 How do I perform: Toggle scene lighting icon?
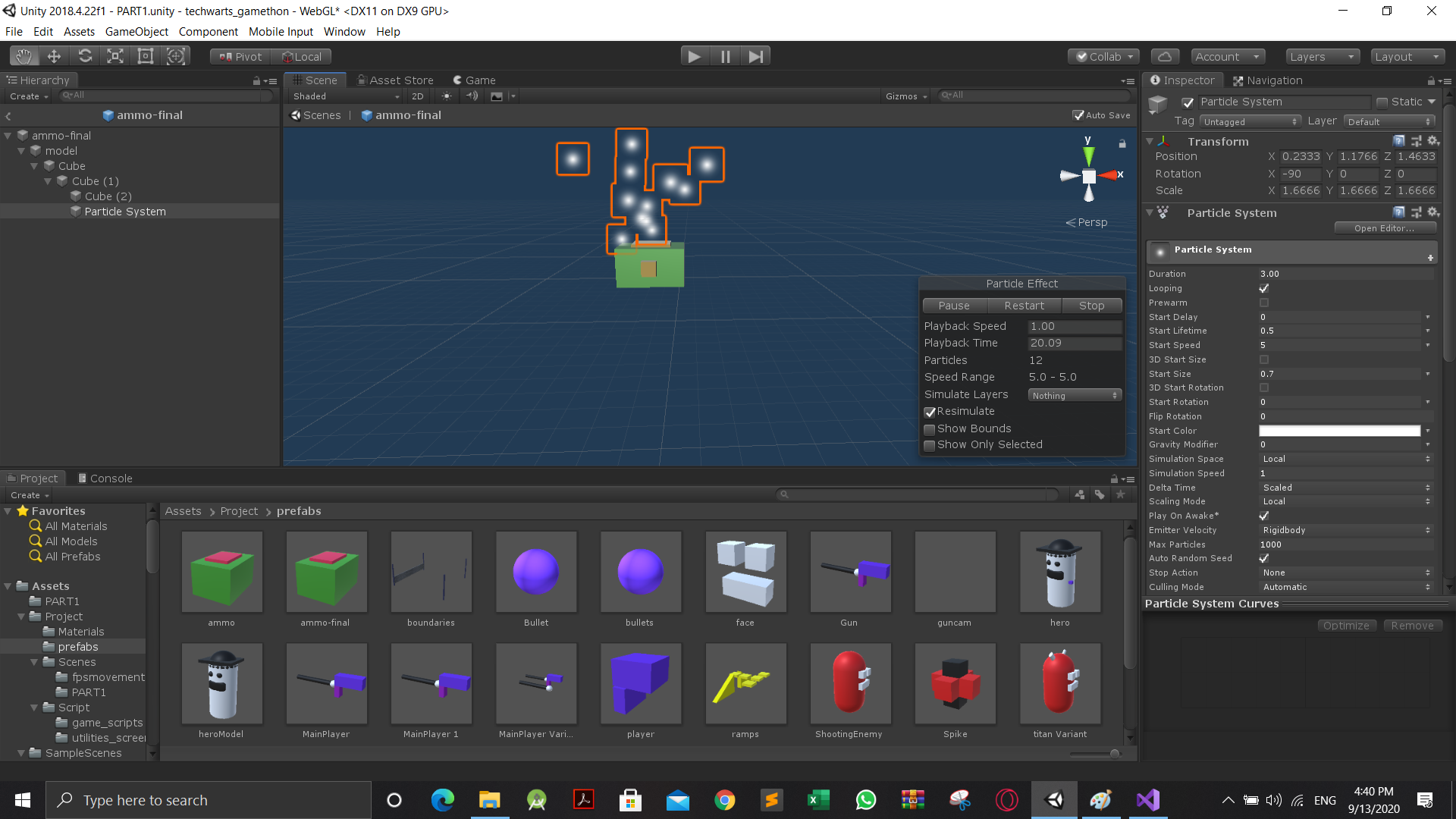pyautogui.click(x=447, y=96)
